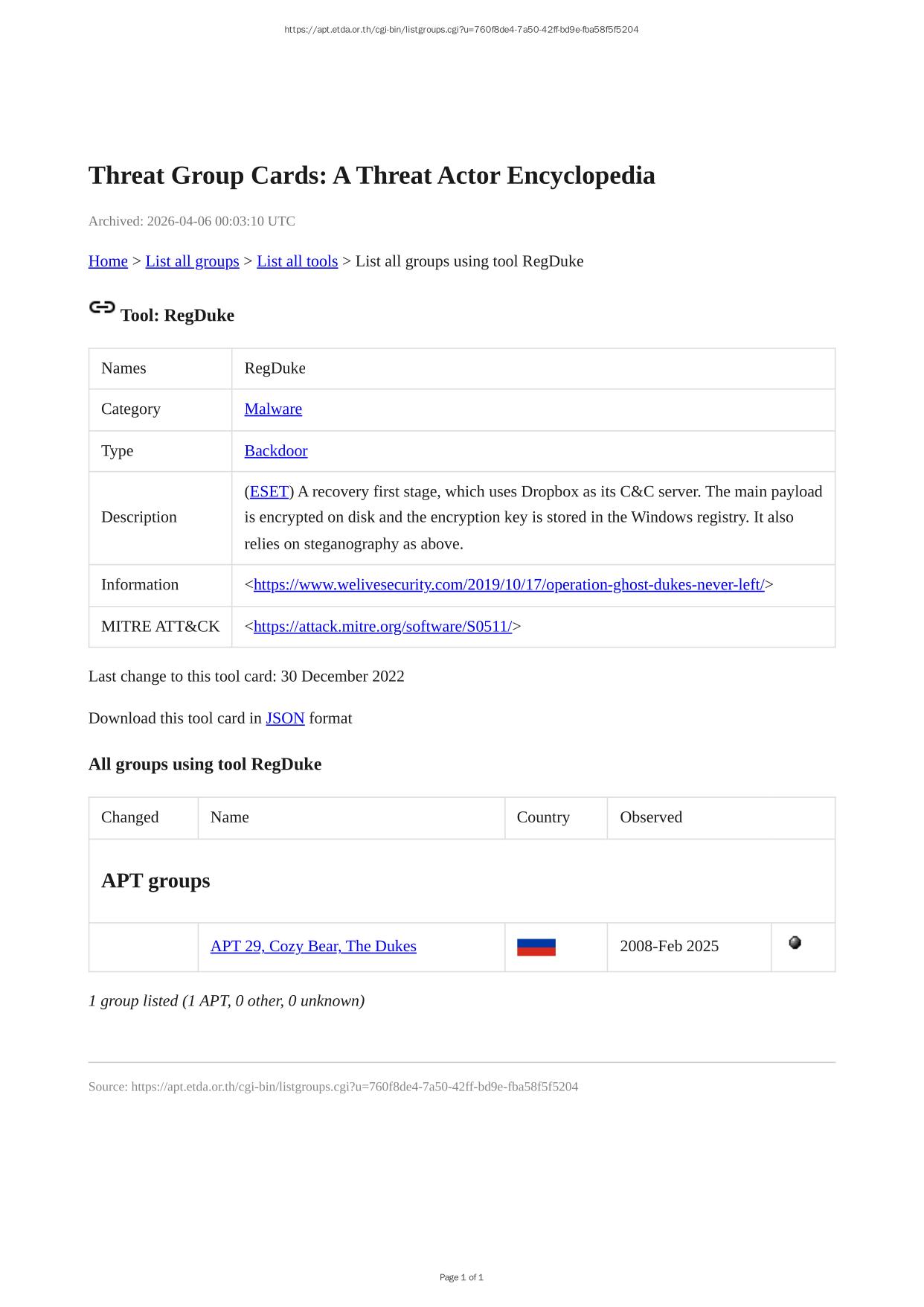Click the Country column header
The height and width of the screenshot is (1307, 924).
[x=543, y=817]
